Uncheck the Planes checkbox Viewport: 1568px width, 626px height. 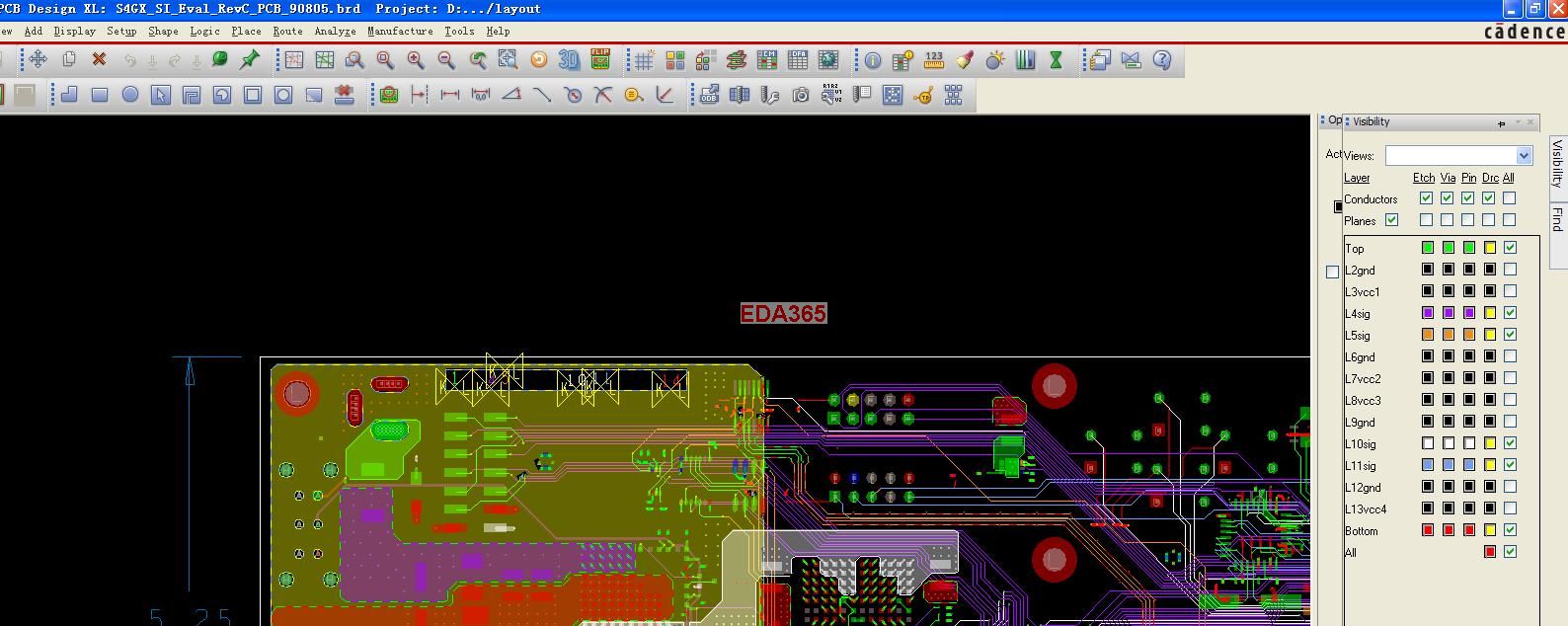click(1392, 220)
